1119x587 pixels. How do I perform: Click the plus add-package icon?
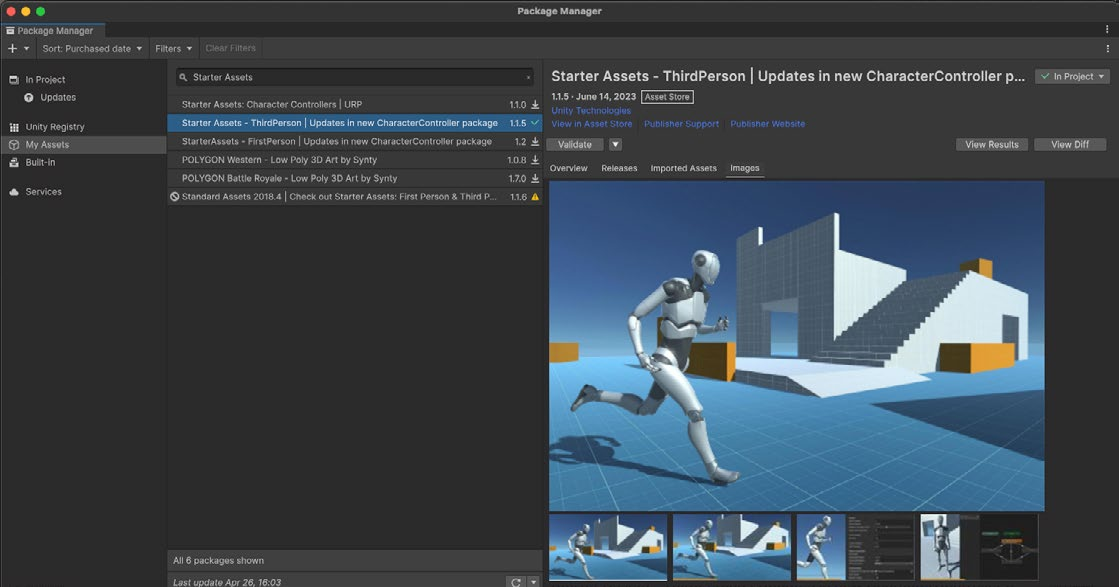(x=12, y=49)
